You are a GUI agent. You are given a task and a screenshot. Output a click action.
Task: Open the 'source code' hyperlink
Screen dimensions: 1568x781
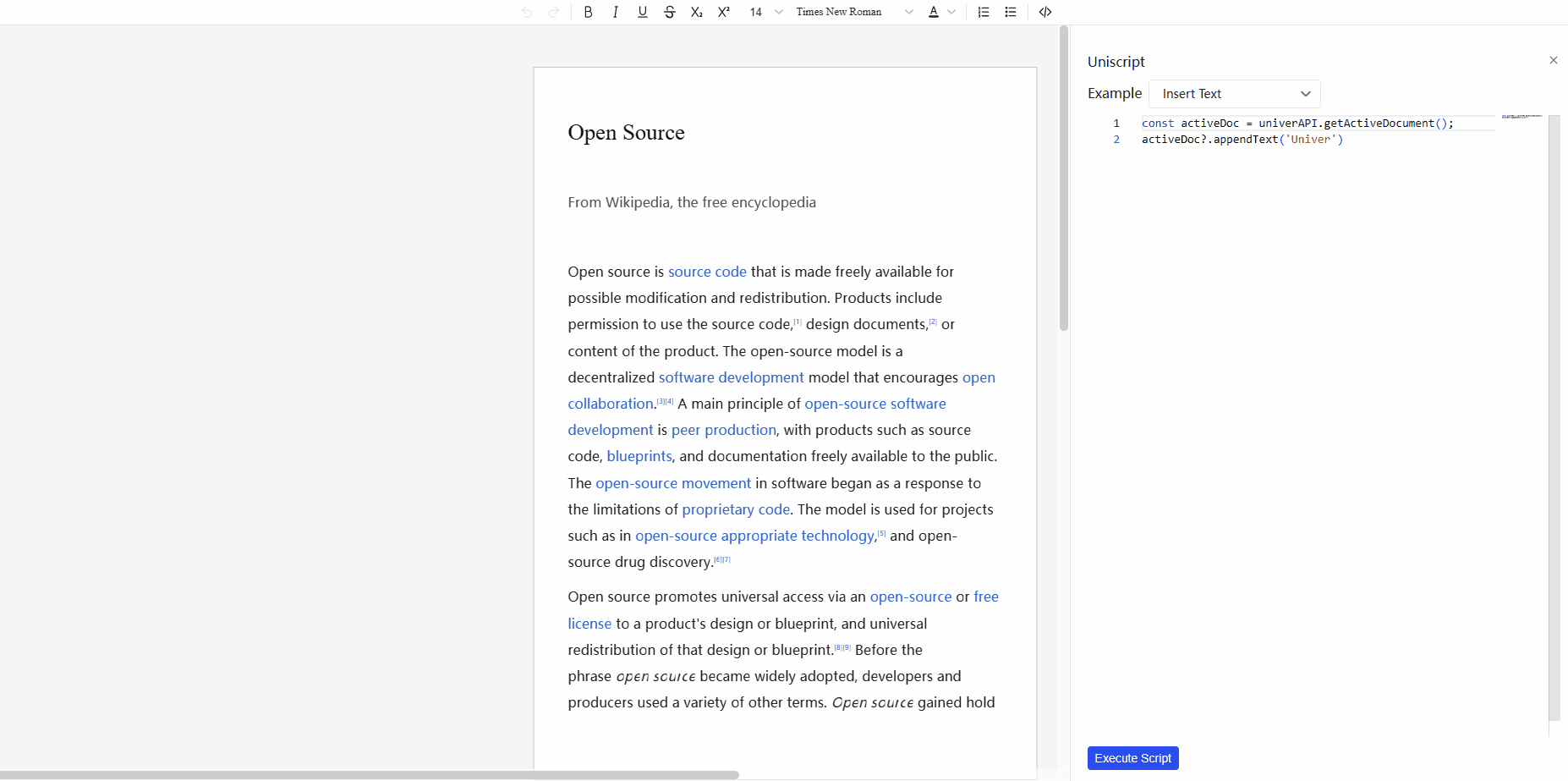[707, 272]
